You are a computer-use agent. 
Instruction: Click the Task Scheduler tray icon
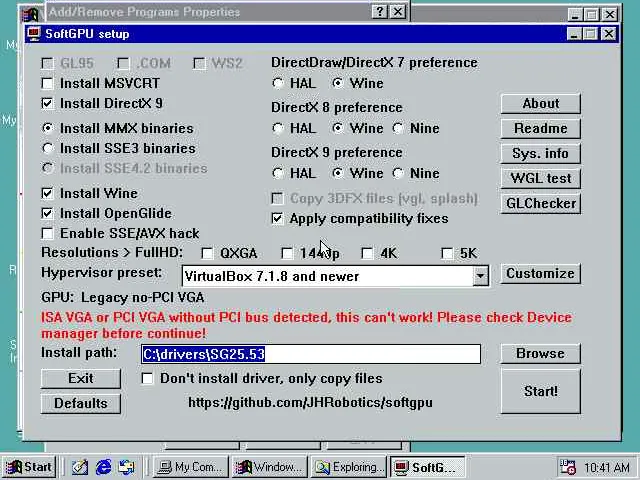568,467
